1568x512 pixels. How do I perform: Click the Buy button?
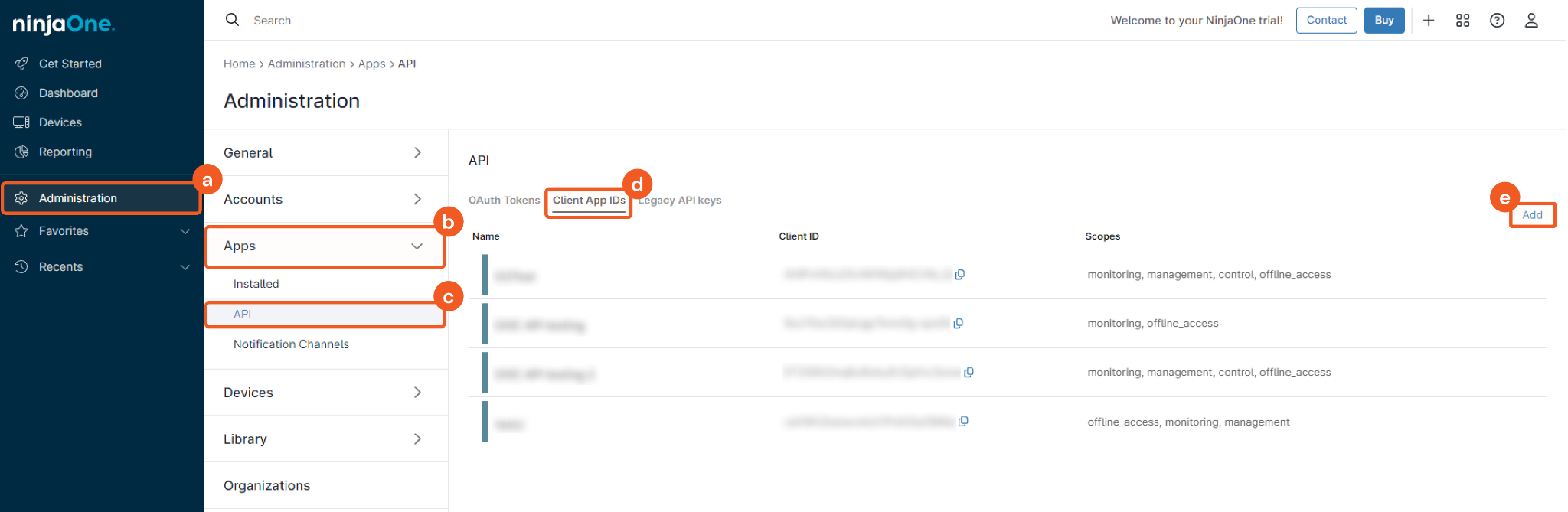coord(1384,21)
